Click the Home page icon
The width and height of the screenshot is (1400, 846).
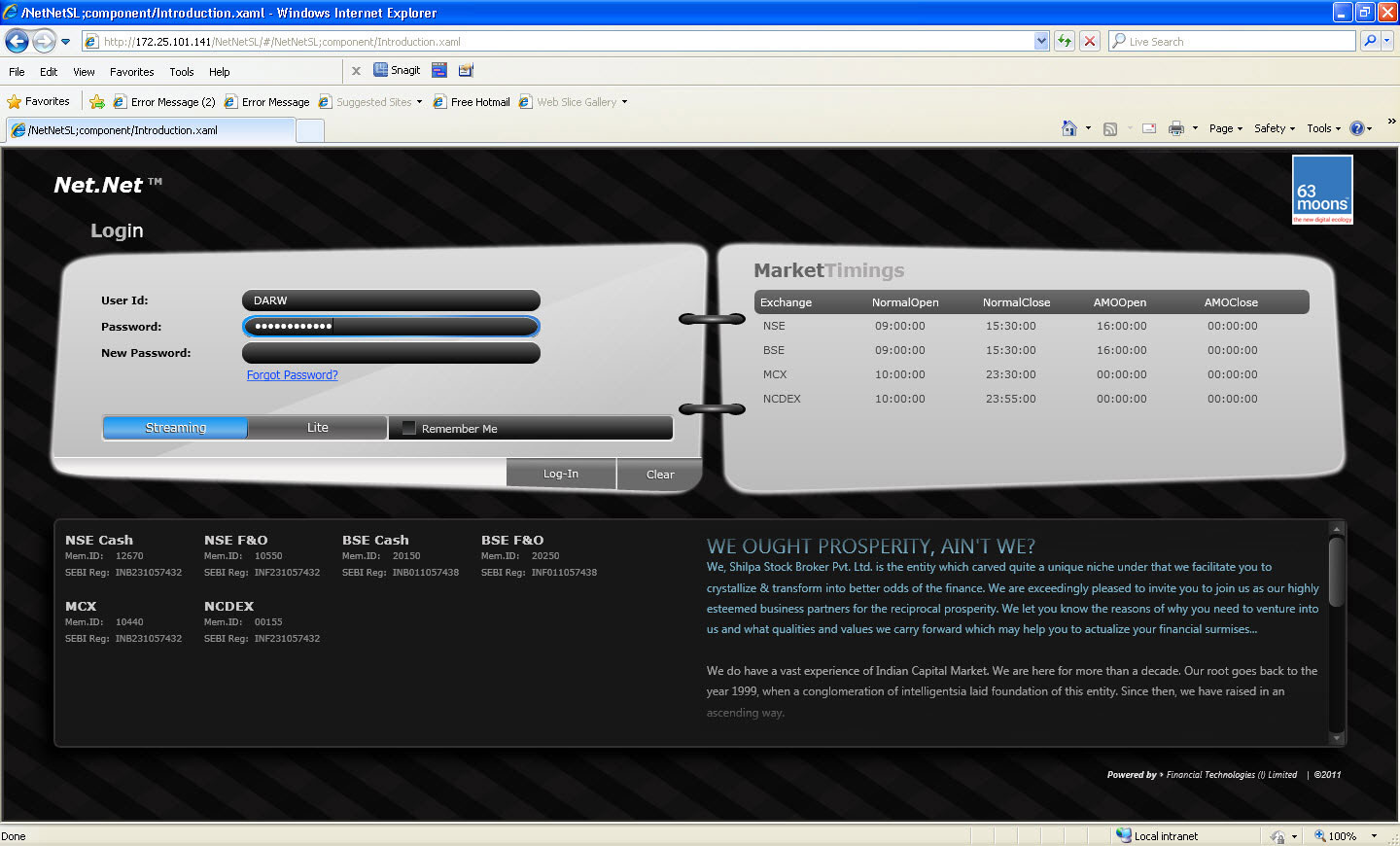[x=1069, y=128]
